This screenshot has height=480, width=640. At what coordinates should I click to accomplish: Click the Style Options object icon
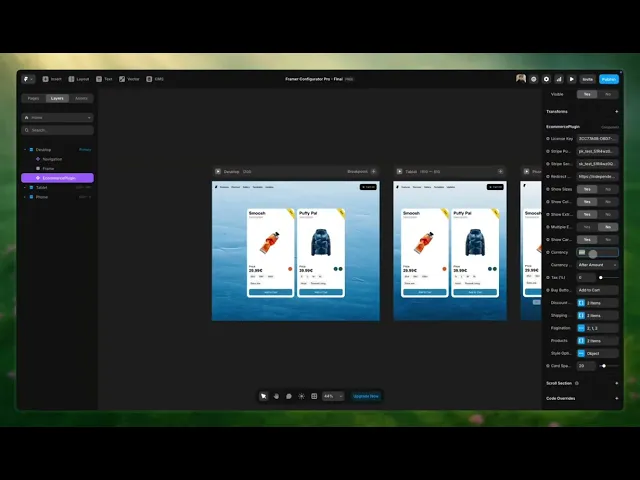[581, 353]
